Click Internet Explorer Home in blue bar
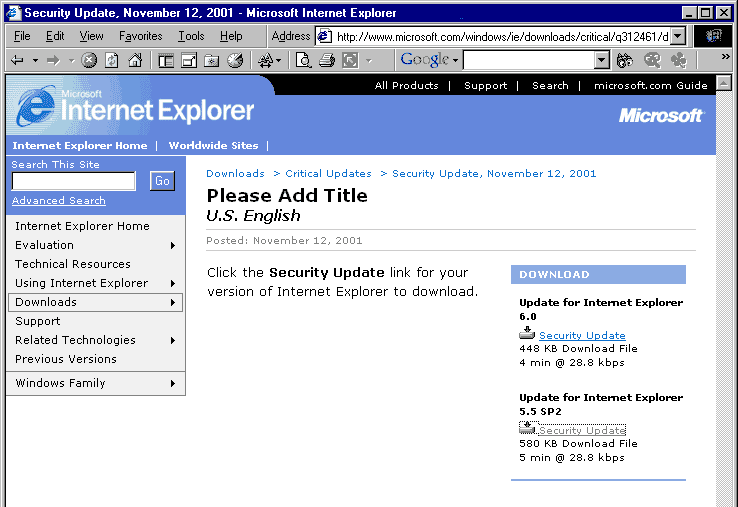 80,145
